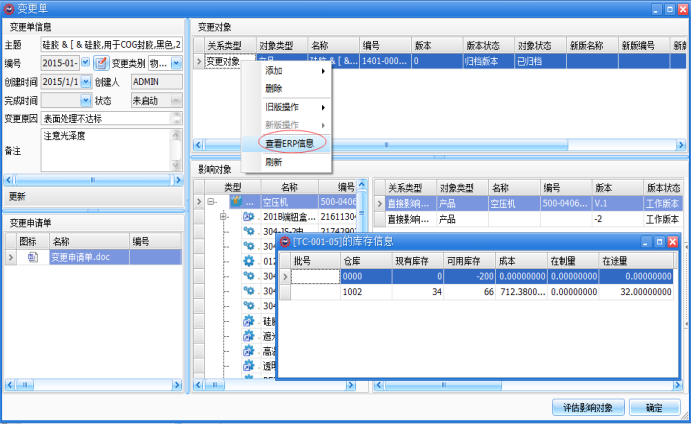
Task: Slide the 变更单信息 panel horizontal scrollbar thumb
Action: click(x=93, y=180)
